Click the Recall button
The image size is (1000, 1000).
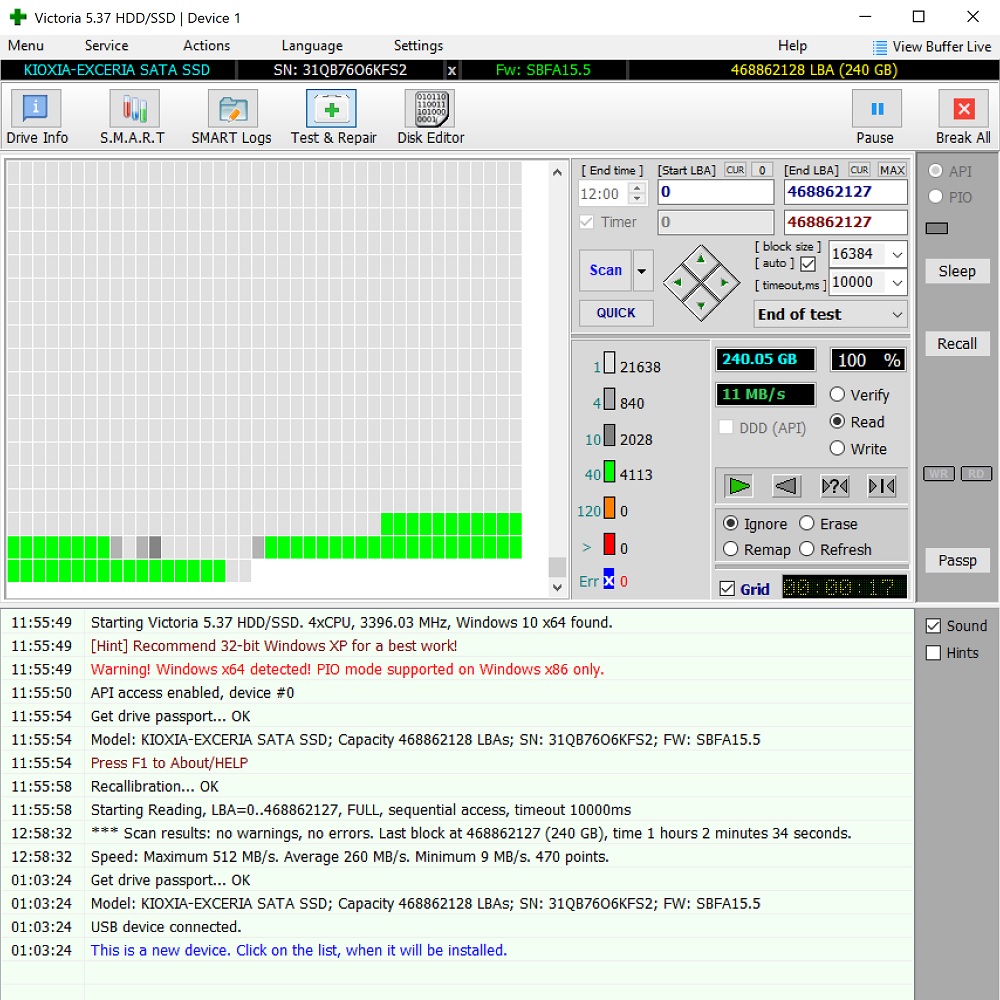point(957,344)
